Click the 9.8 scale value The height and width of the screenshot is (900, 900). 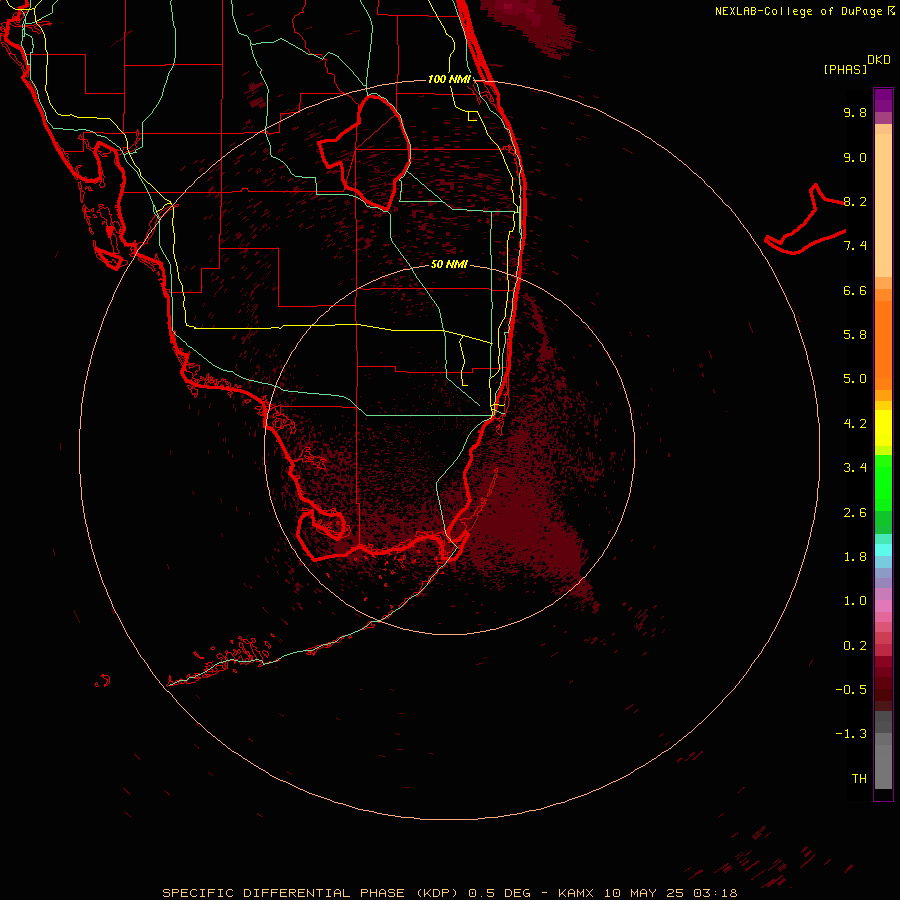point(855,112)
